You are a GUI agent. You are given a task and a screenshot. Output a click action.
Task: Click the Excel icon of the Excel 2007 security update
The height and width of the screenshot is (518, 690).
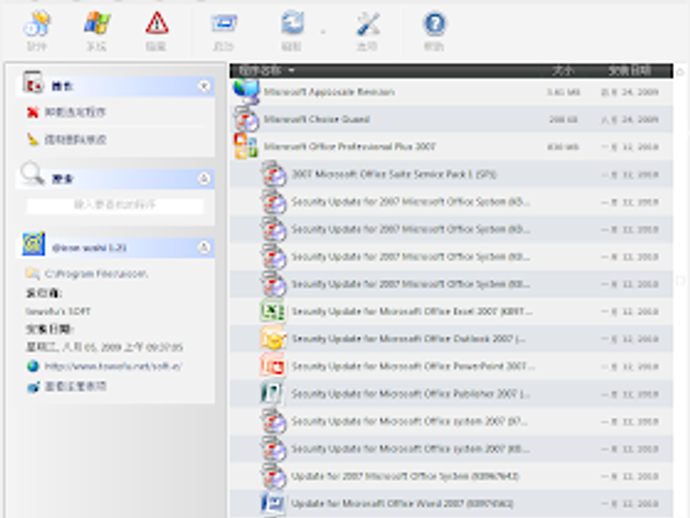point(272,311)
